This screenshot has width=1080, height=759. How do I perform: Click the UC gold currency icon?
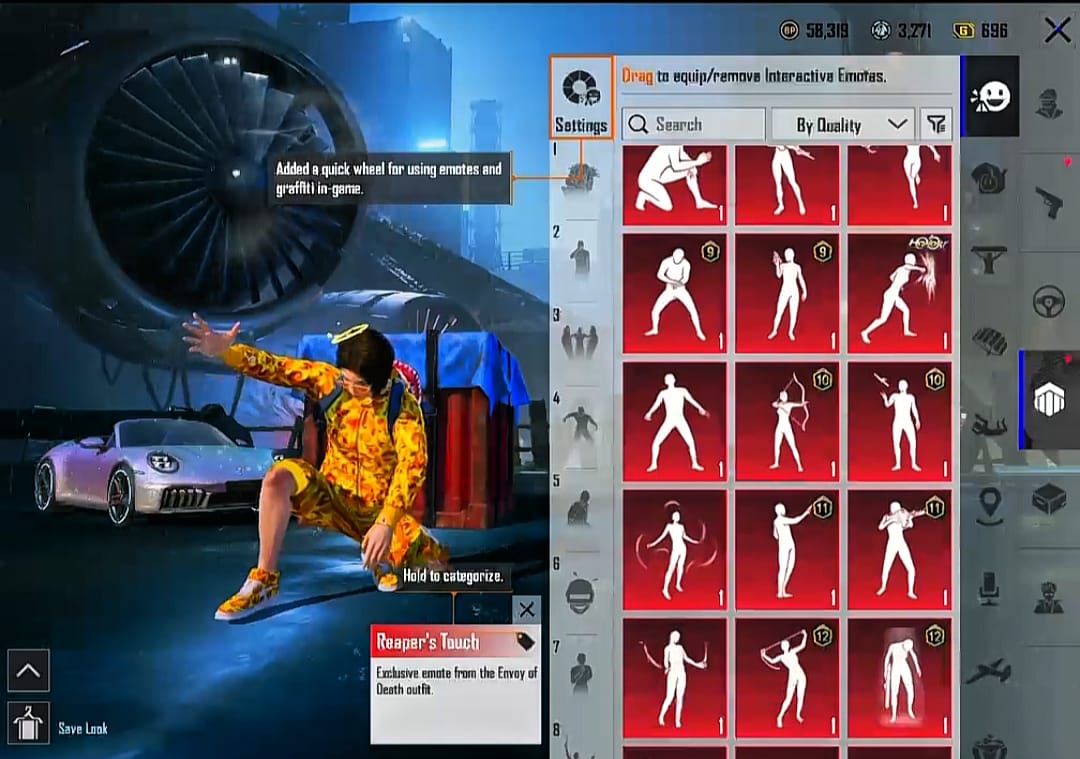[964, 30]
